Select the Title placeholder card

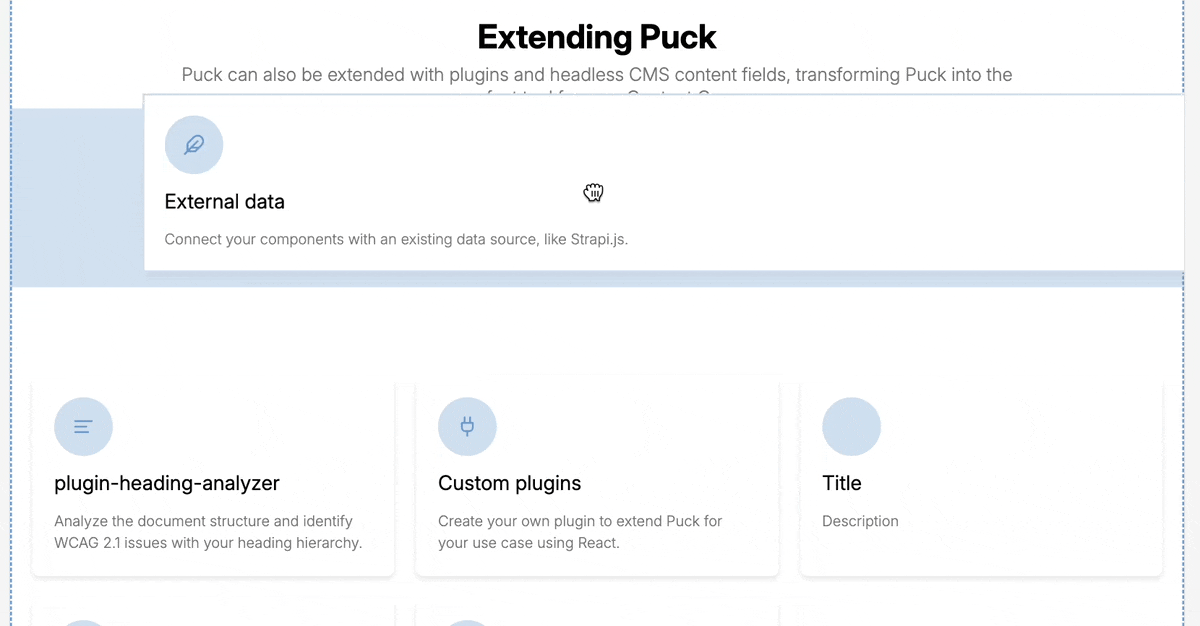981,478
